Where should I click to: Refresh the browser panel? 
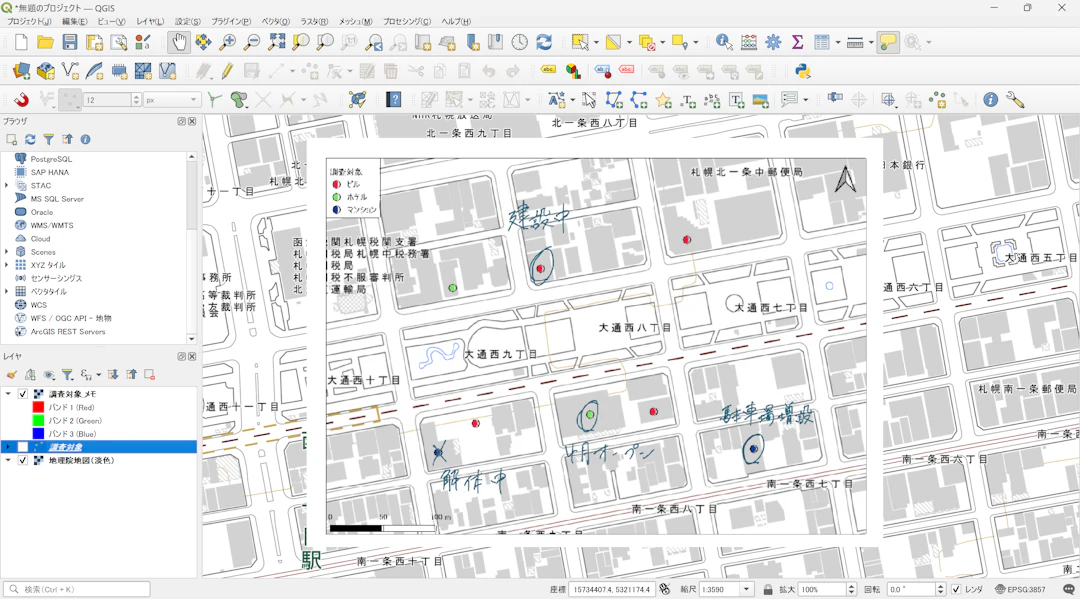tap(30, 139)
